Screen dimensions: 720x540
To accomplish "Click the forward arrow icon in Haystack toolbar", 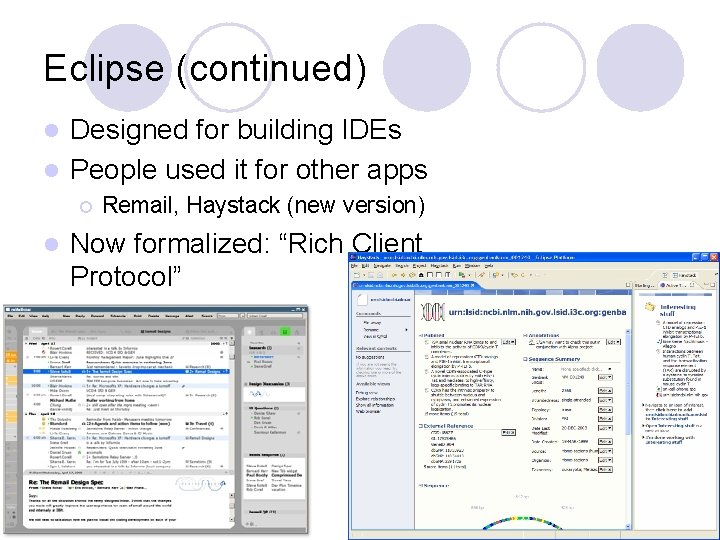I will click(x=403, y=275).
